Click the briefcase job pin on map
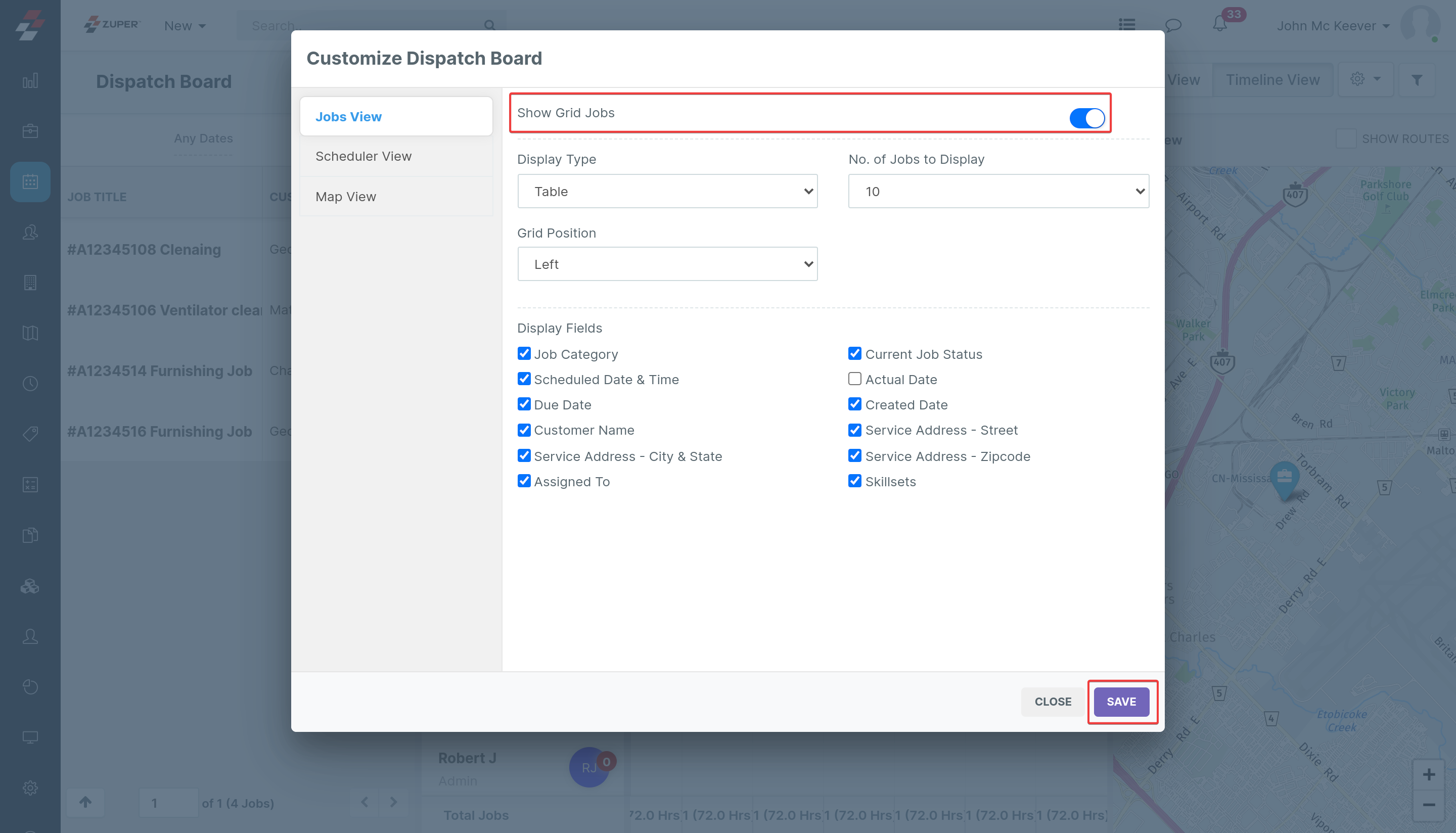Viewport: 1456px width, 833px height. [x=1285, y=477]
